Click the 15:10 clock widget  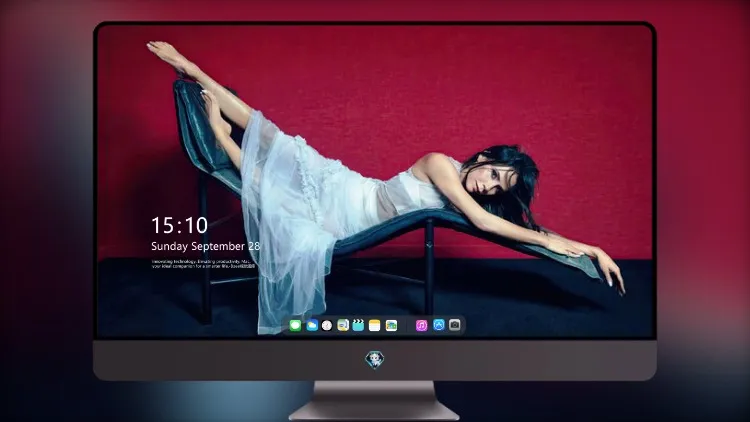click(179, 225)
